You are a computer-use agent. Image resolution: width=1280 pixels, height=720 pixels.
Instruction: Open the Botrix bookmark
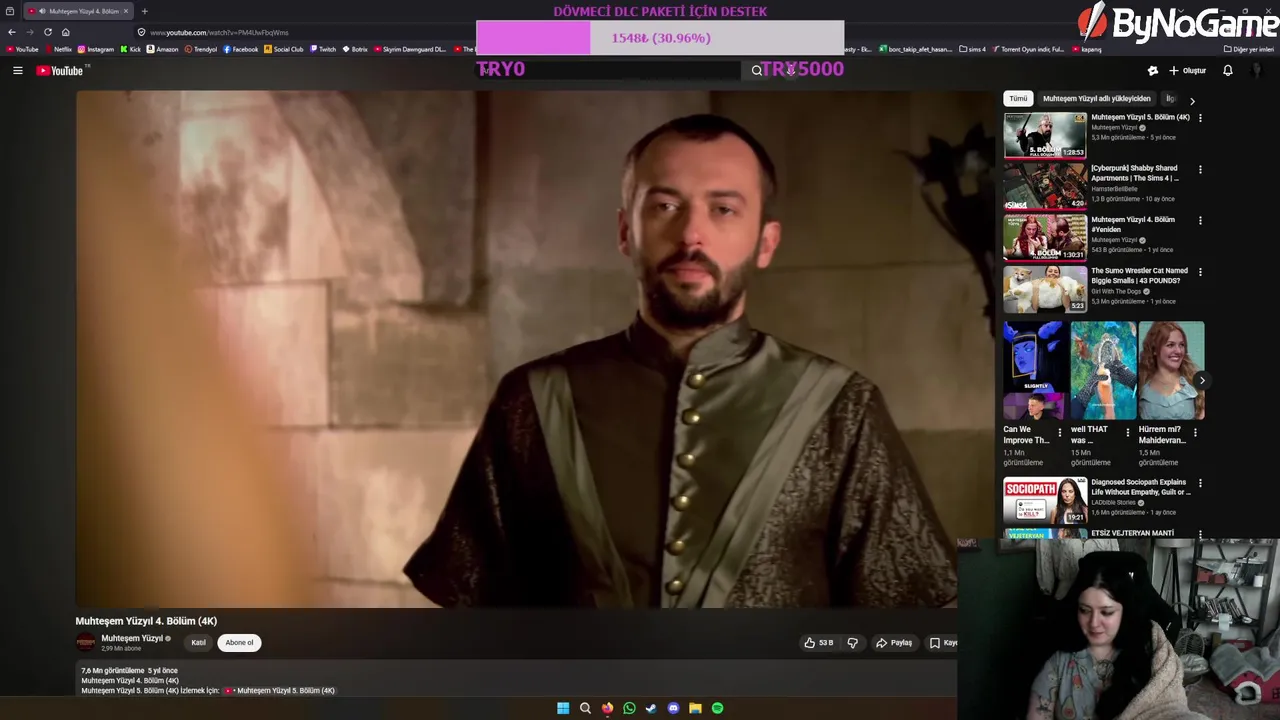point(355,49)
